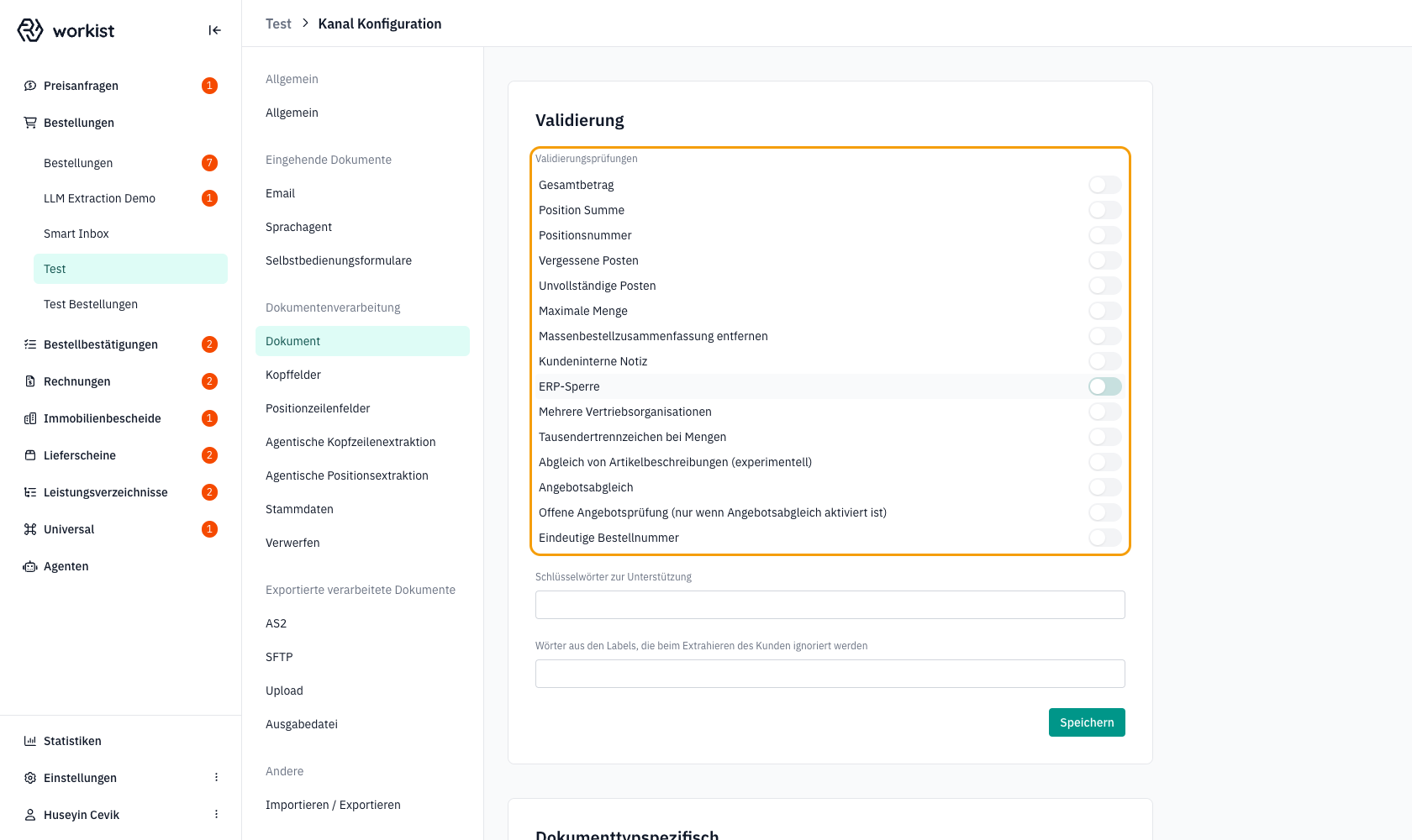Viewport: 1412px width, 840px height.
Task: Click the Agenten robot icon
Action: click(x=30, y=566)
